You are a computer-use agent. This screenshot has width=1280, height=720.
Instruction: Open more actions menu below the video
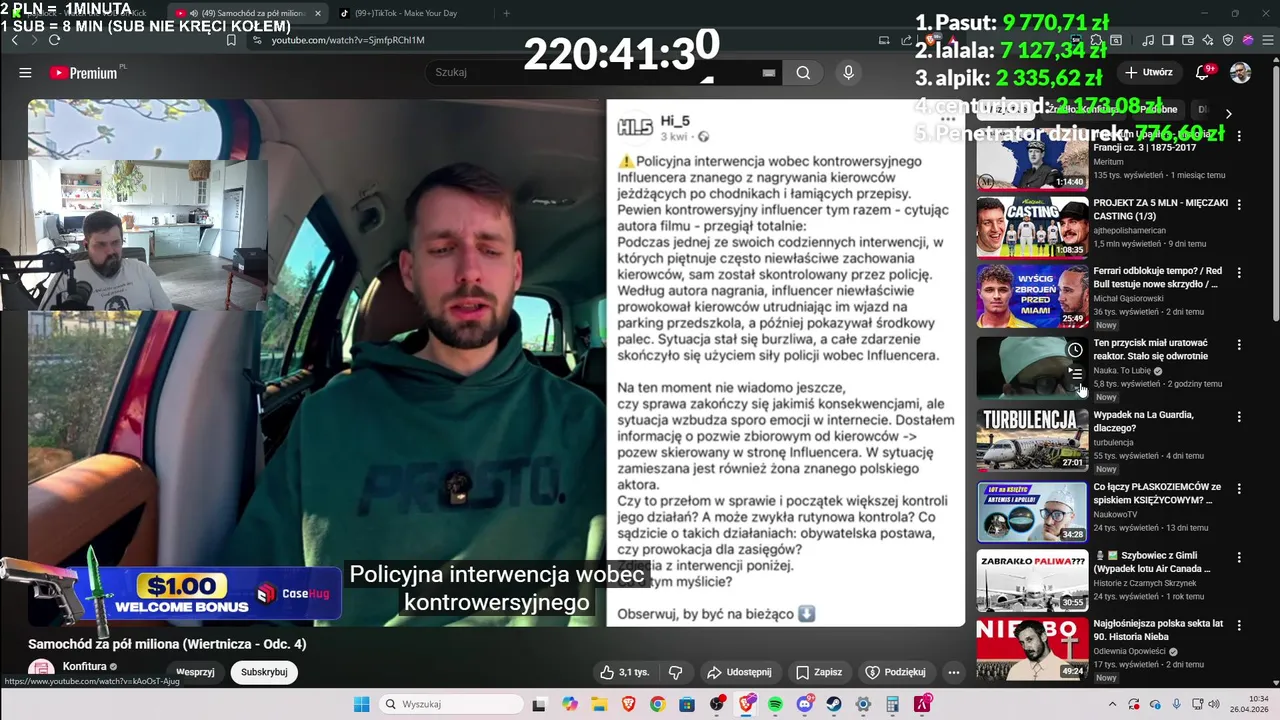tap(953, 672)
